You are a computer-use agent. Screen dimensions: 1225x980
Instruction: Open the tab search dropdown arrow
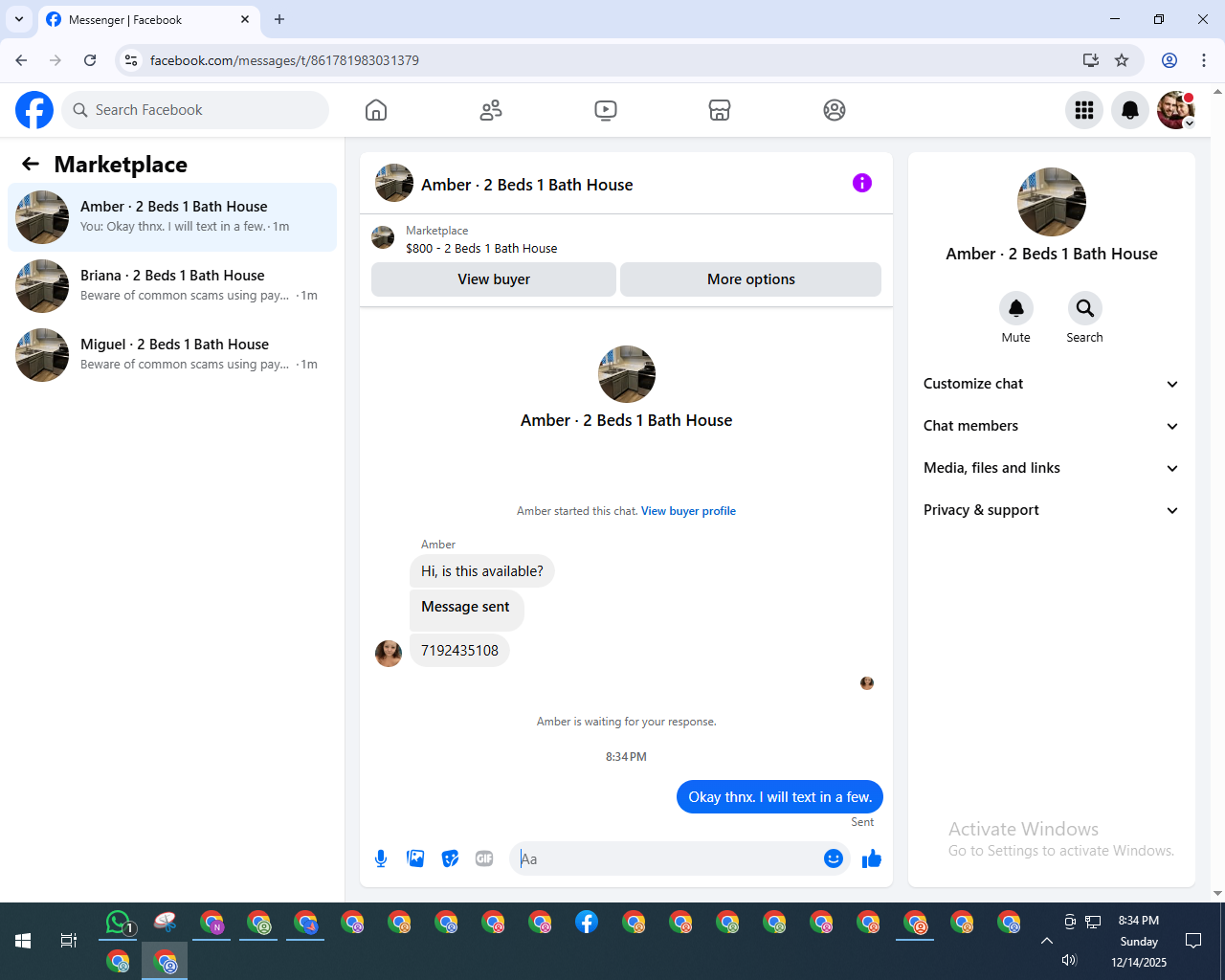pos(19,19)
